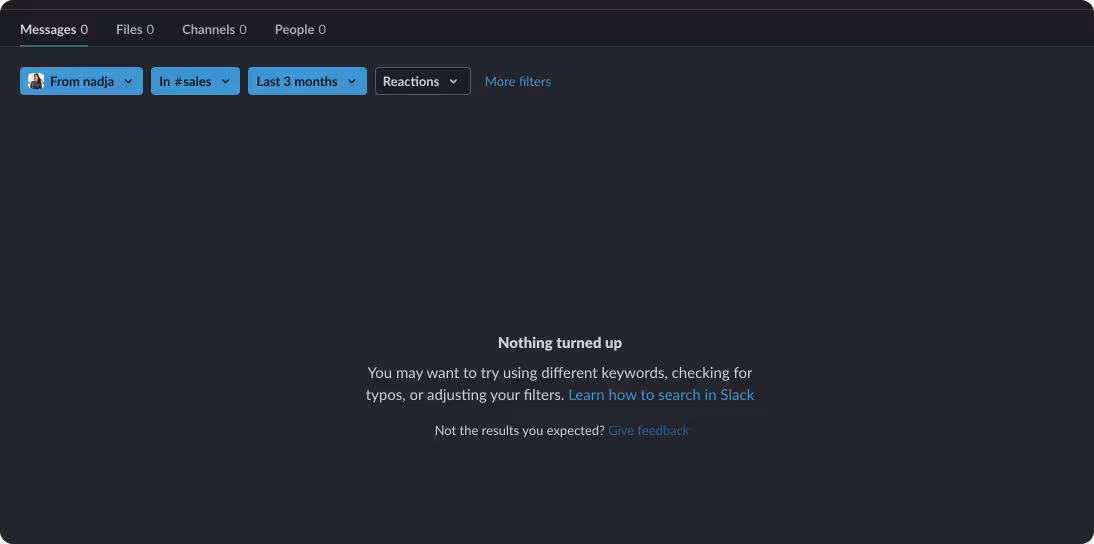Click the Not the results you expected text
The image size is (1094, 544).
520,430
